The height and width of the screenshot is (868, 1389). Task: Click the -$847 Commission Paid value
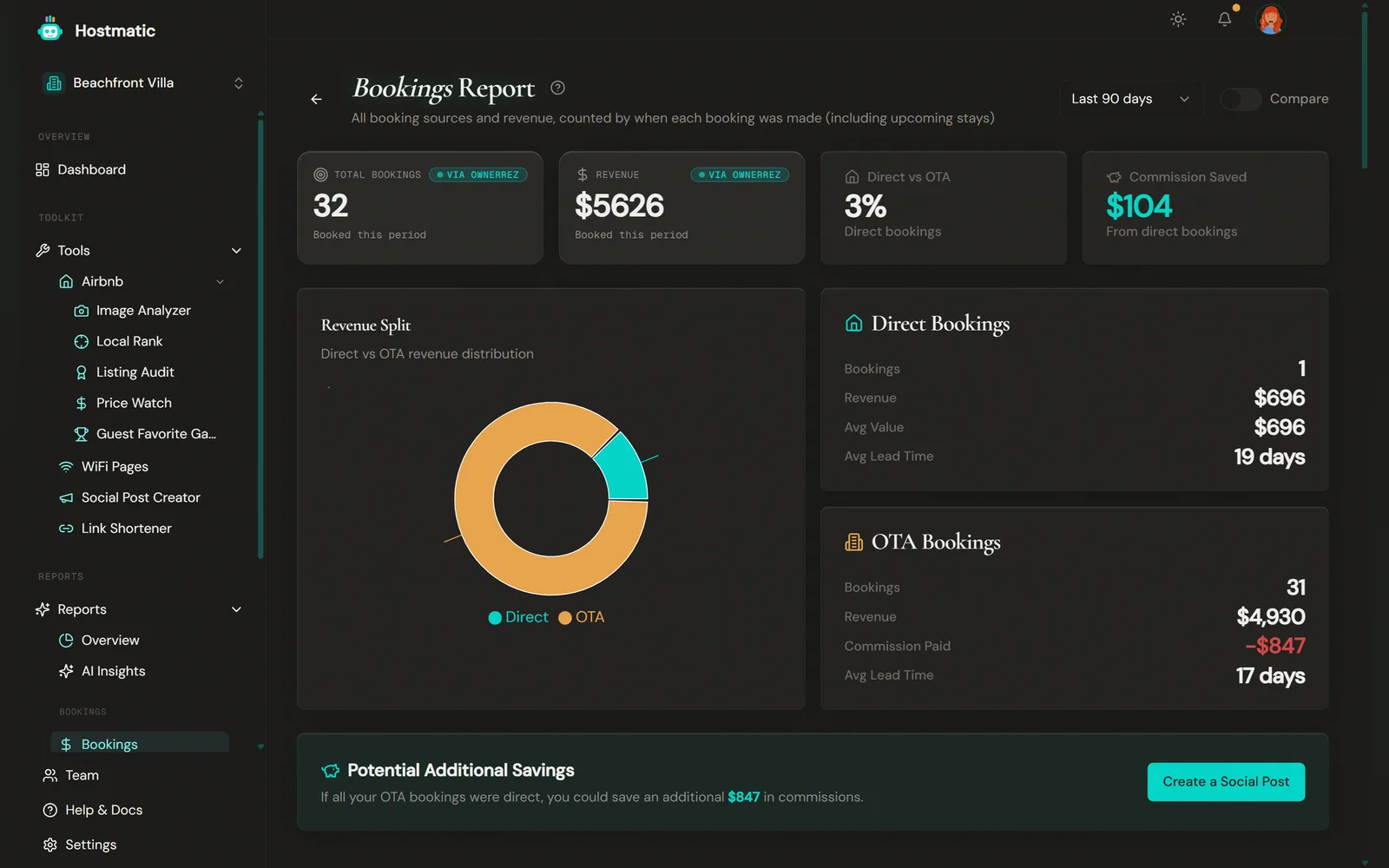pos(1275,646)
